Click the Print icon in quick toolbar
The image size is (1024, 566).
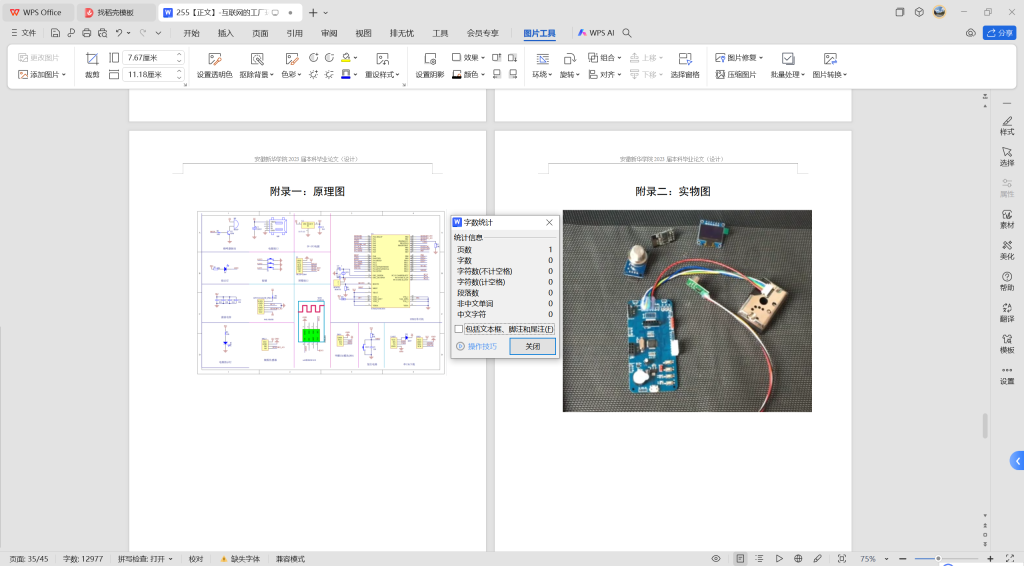tap(86, 33)
